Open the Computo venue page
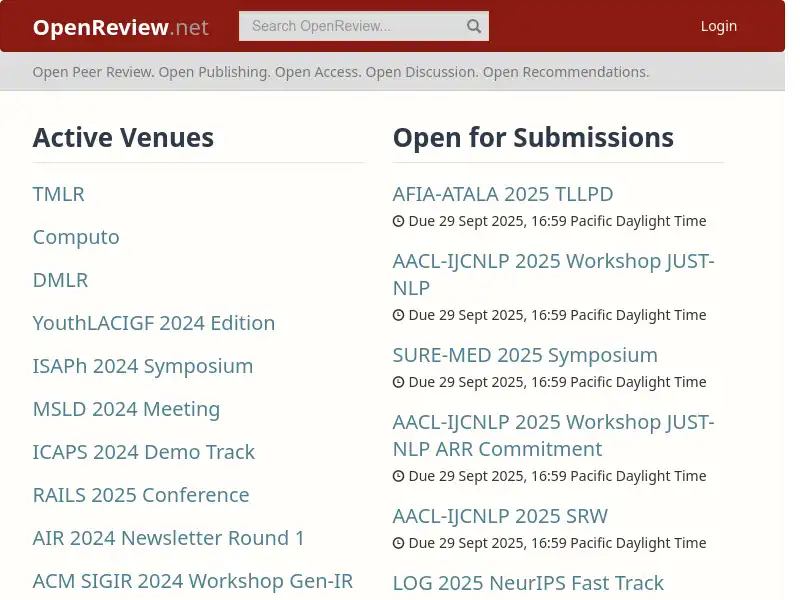800x600 pixels. [x=76, y=237]
